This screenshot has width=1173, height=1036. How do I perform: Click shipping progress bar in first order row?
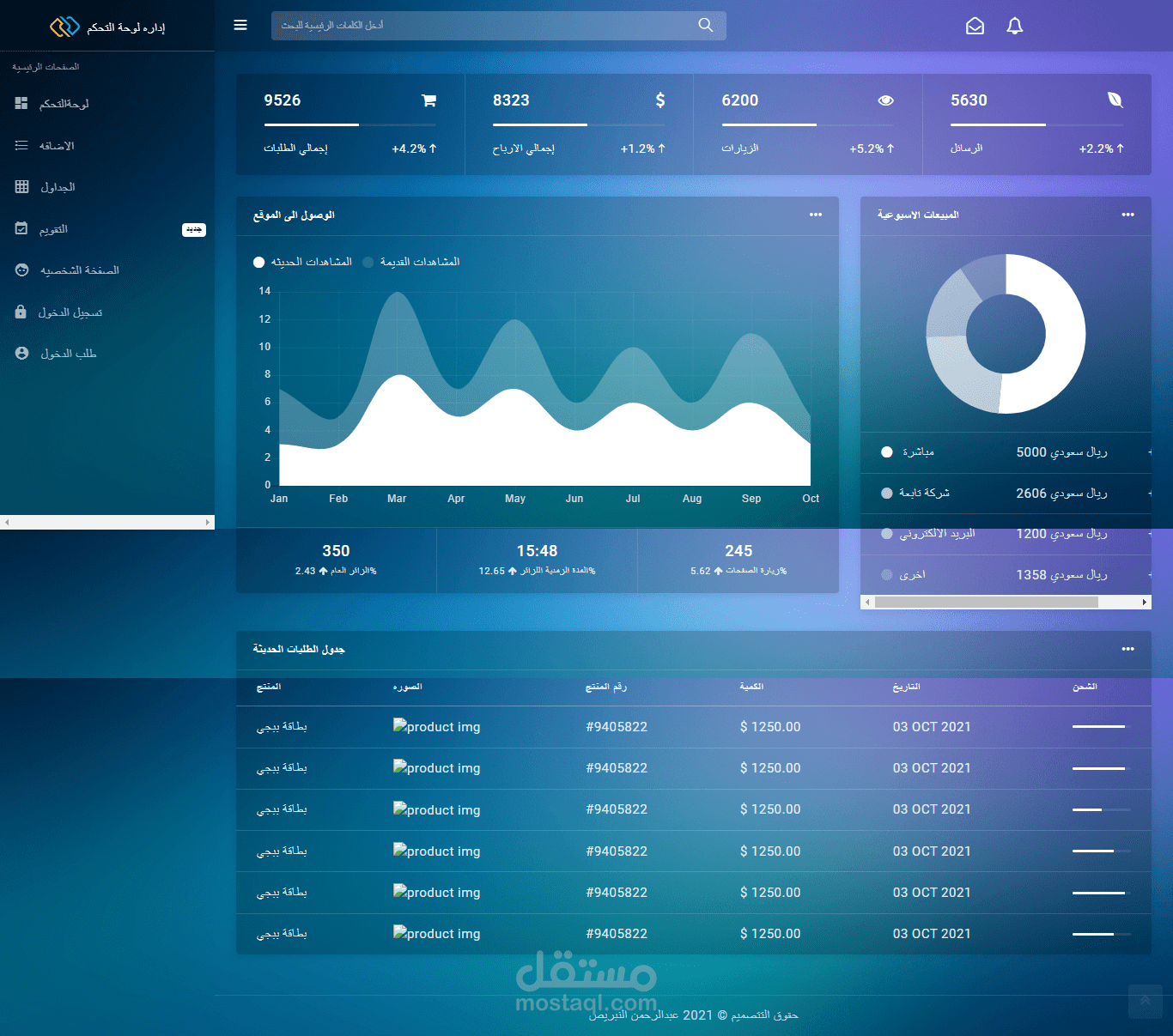point(1102,726)
